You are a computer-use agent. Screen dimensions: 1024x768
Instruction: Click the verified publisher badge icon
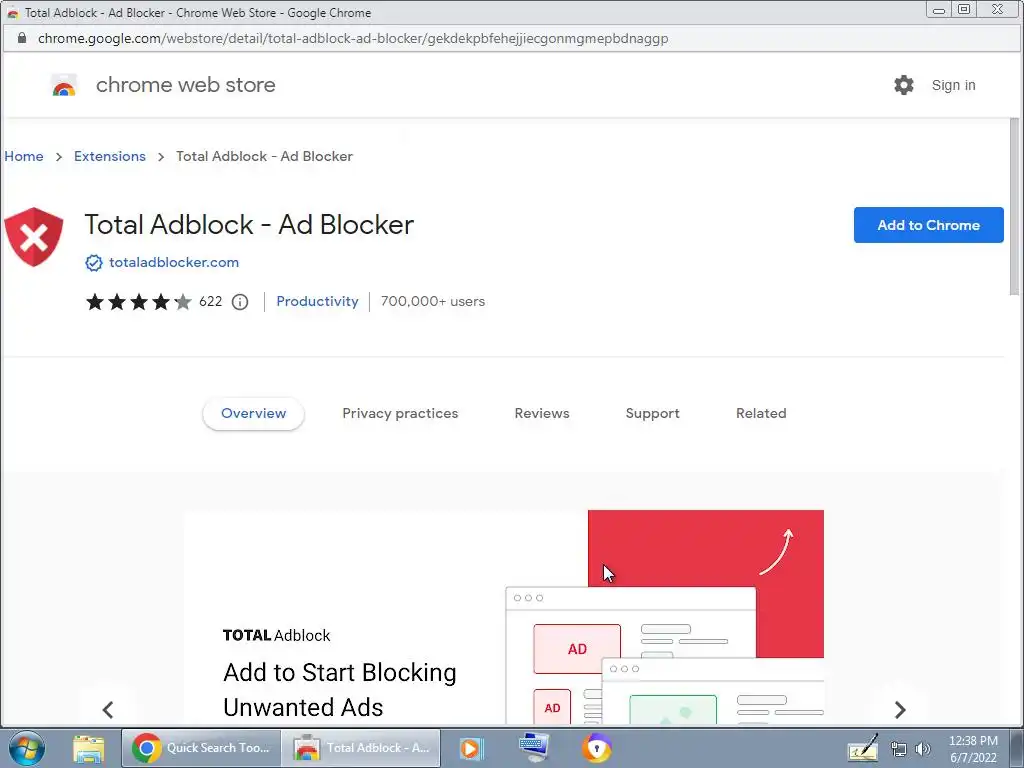94,263
